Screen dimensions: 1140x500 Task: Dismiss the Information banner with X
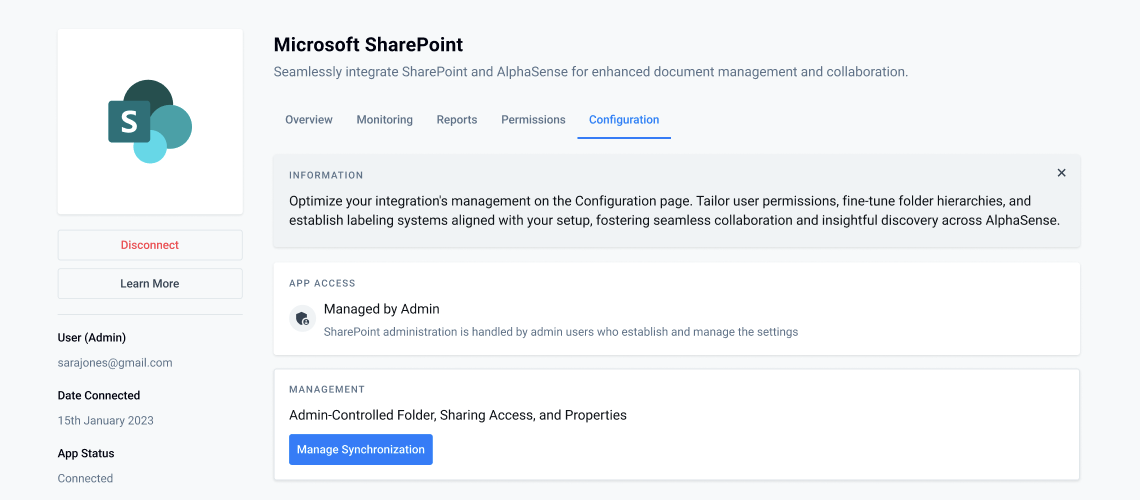pyautogui.click(x=1061, y=173)
